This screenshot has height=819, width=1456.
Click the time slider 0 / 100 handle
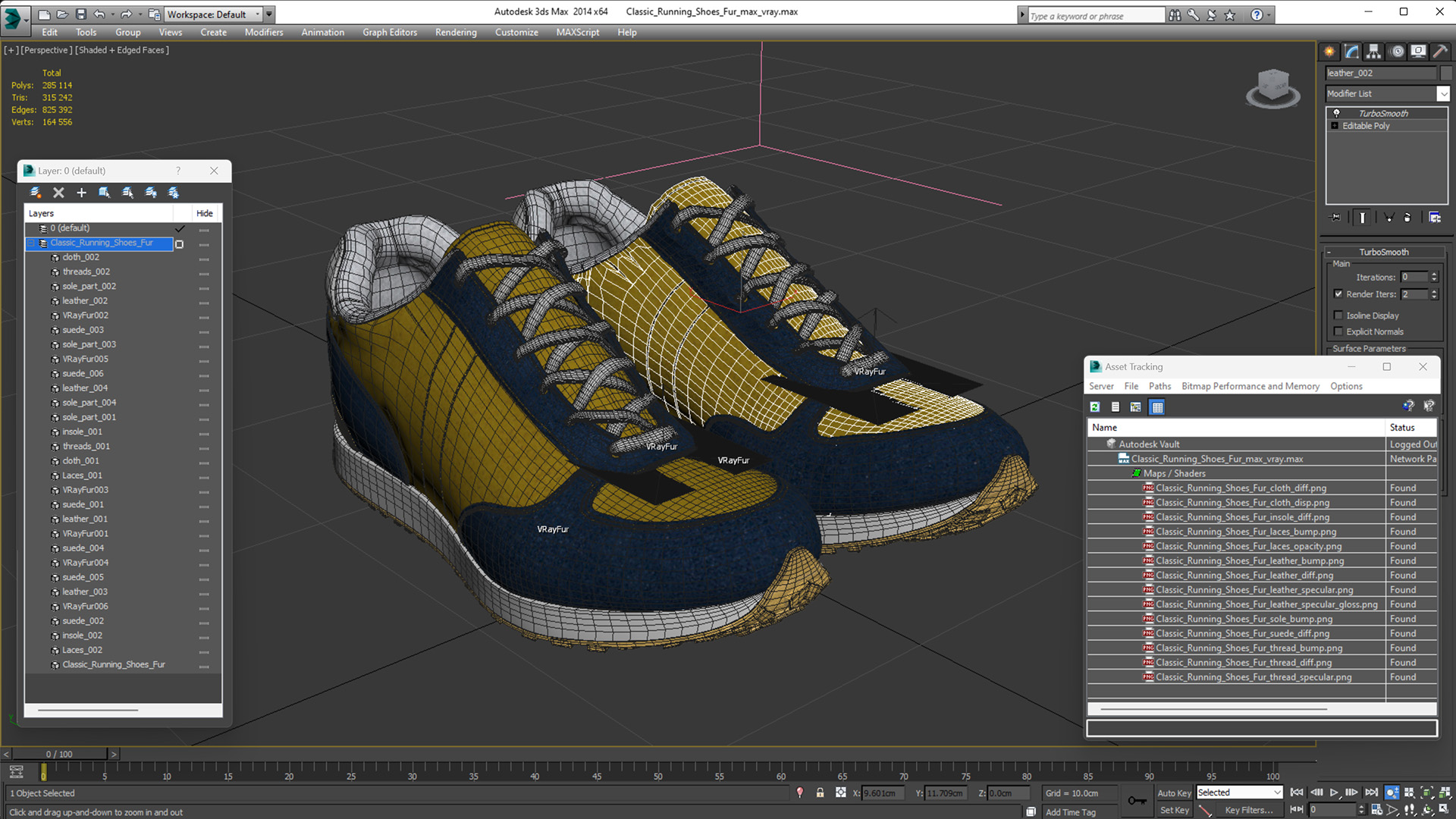coord(59,754)
